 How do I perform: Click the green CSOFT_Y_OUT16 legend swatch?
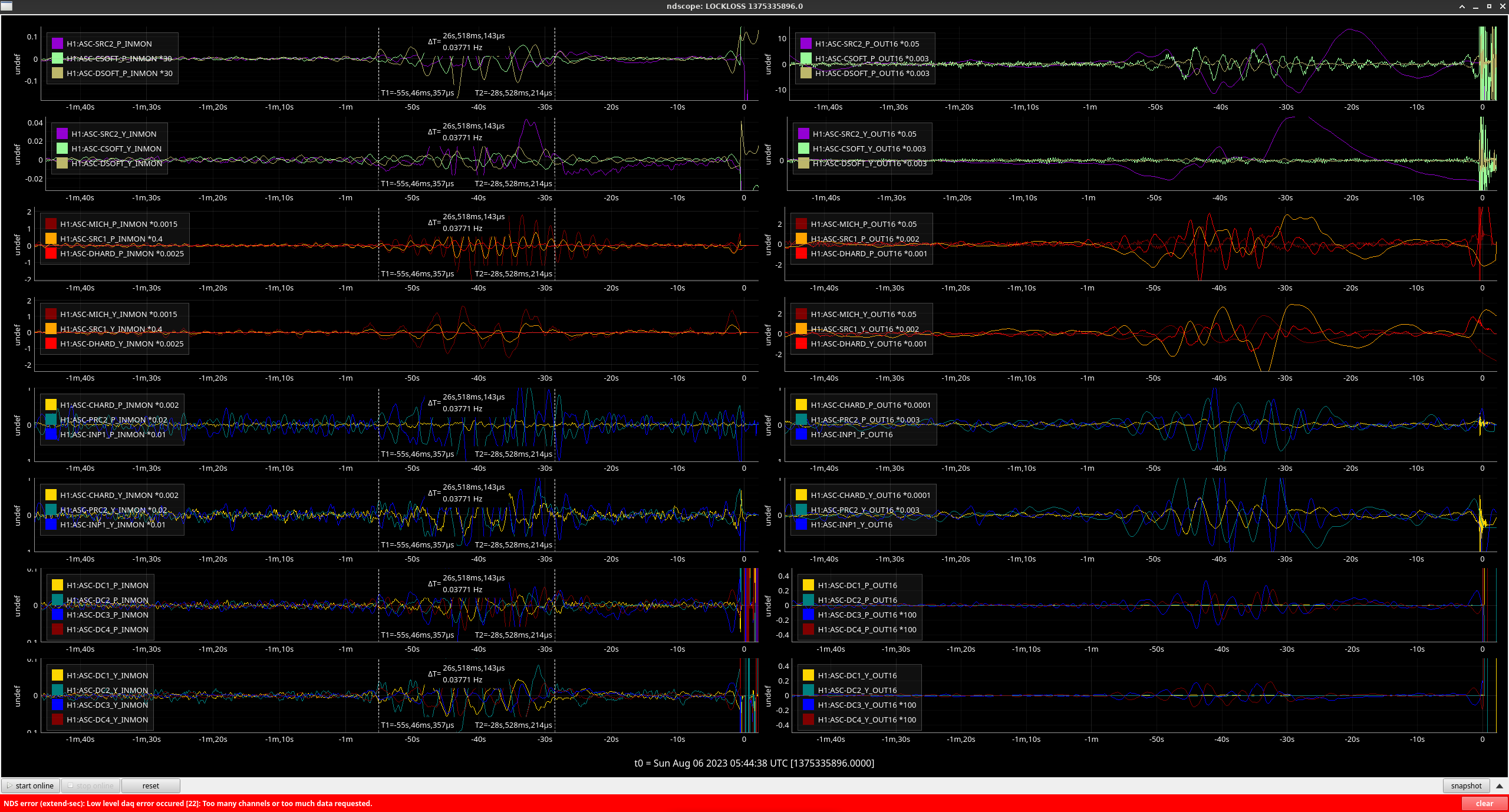[x=803, y=148]
